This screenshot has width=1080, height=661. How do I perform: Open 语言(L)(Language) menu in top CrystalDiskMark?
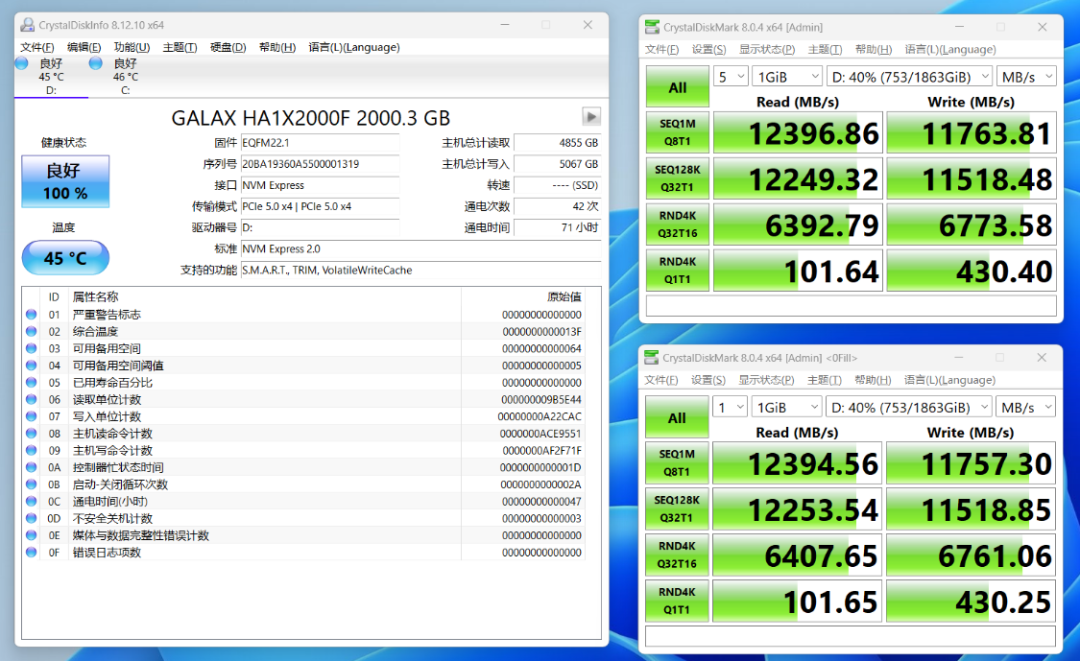tap(950, 50)
